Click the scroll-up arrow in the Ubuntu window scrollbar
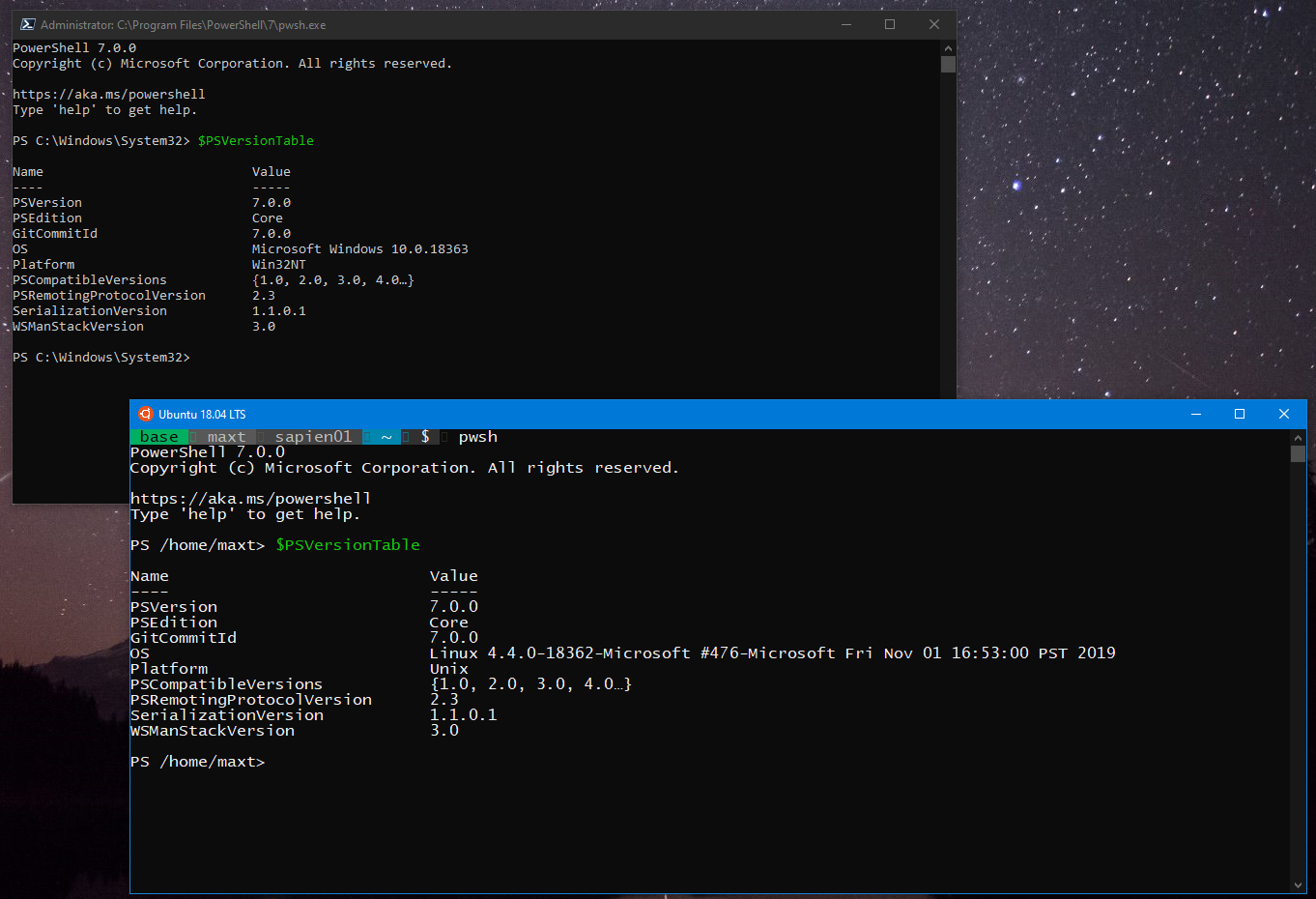Screen dimensions: 1316x899 point(1298,437)
